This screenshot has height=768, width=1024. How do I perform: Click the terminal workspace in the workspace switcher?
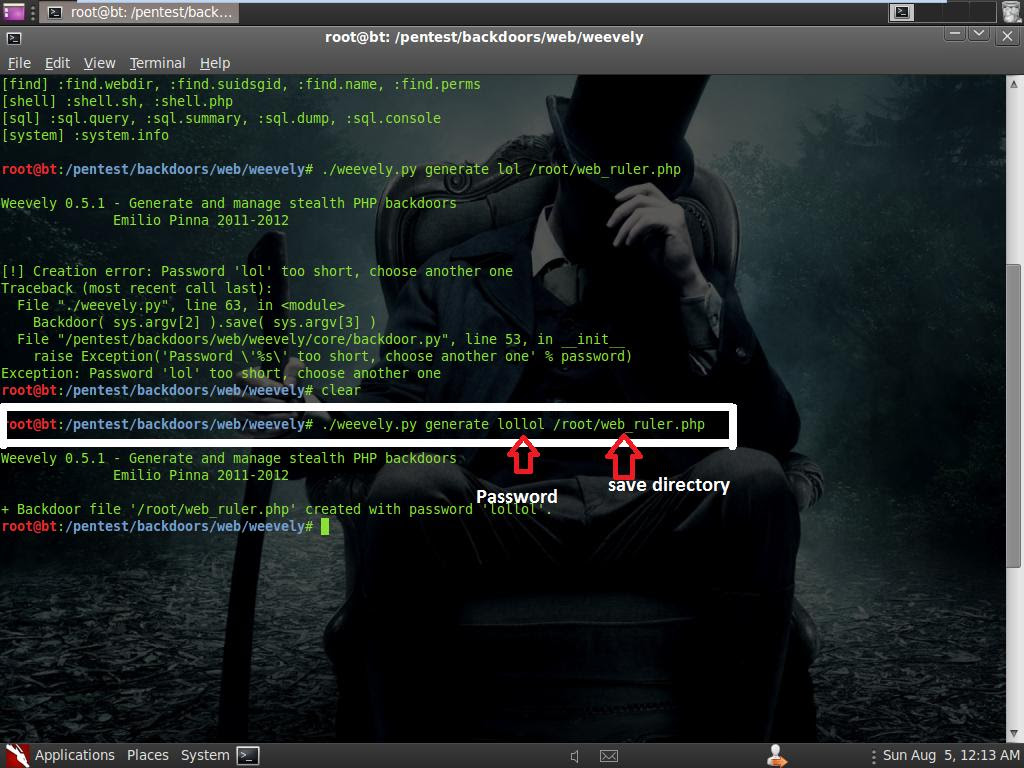coord(902,12)
